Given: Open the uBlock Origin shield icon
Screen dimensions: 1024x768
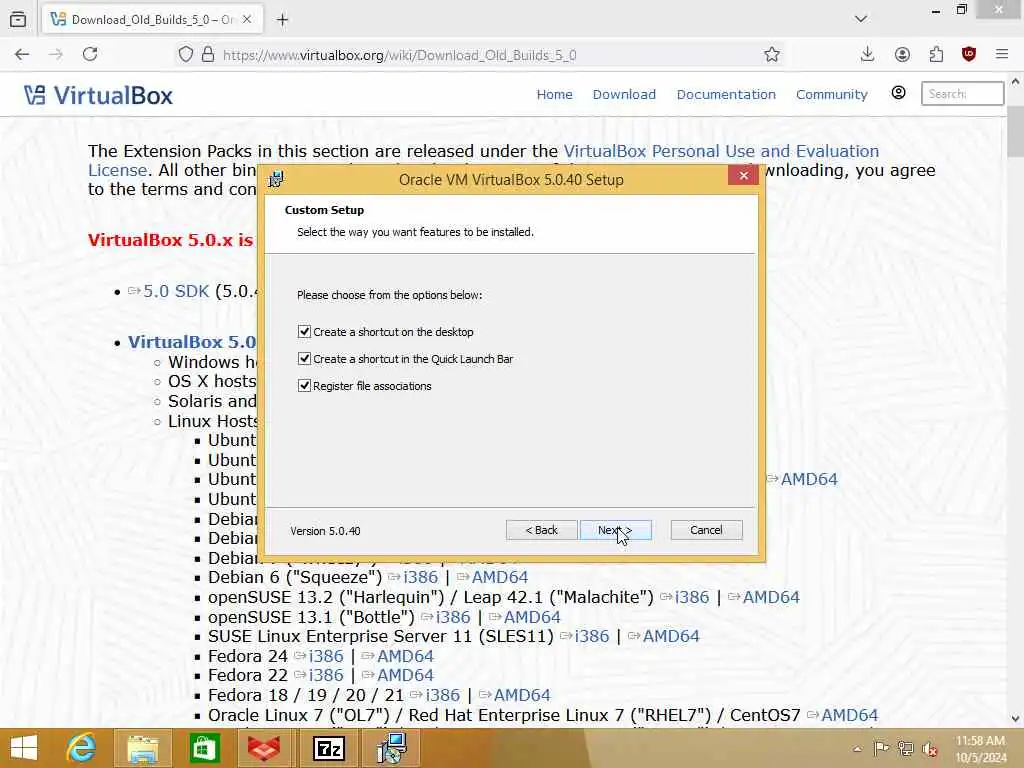Looking at the screenshot, I should pyautogui.click(x=969, y=55).
